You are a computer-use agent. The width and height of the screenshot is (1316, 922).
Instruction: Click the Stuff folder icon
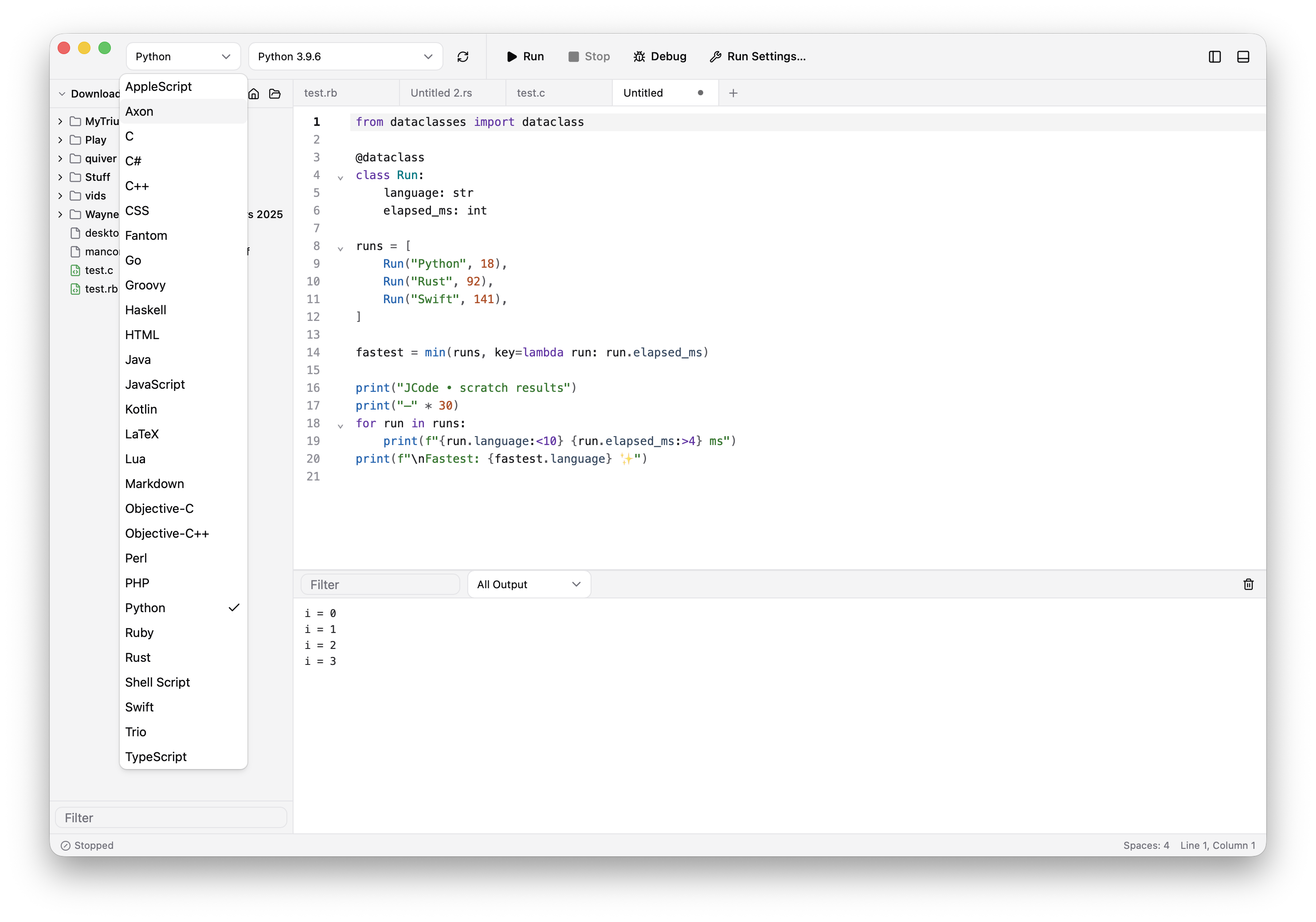75,177
